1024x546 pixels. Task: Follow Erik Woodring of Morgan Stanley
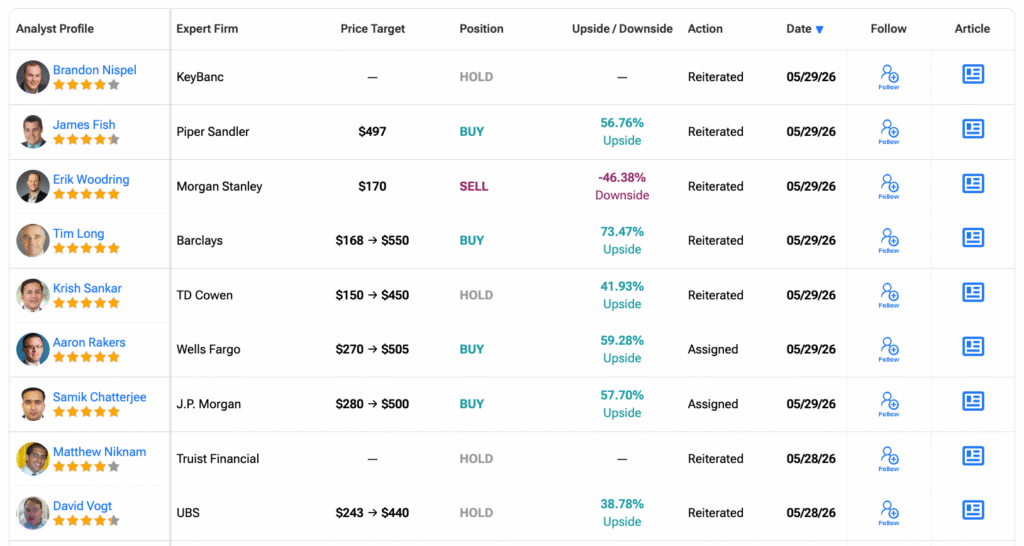coord(889,186)
